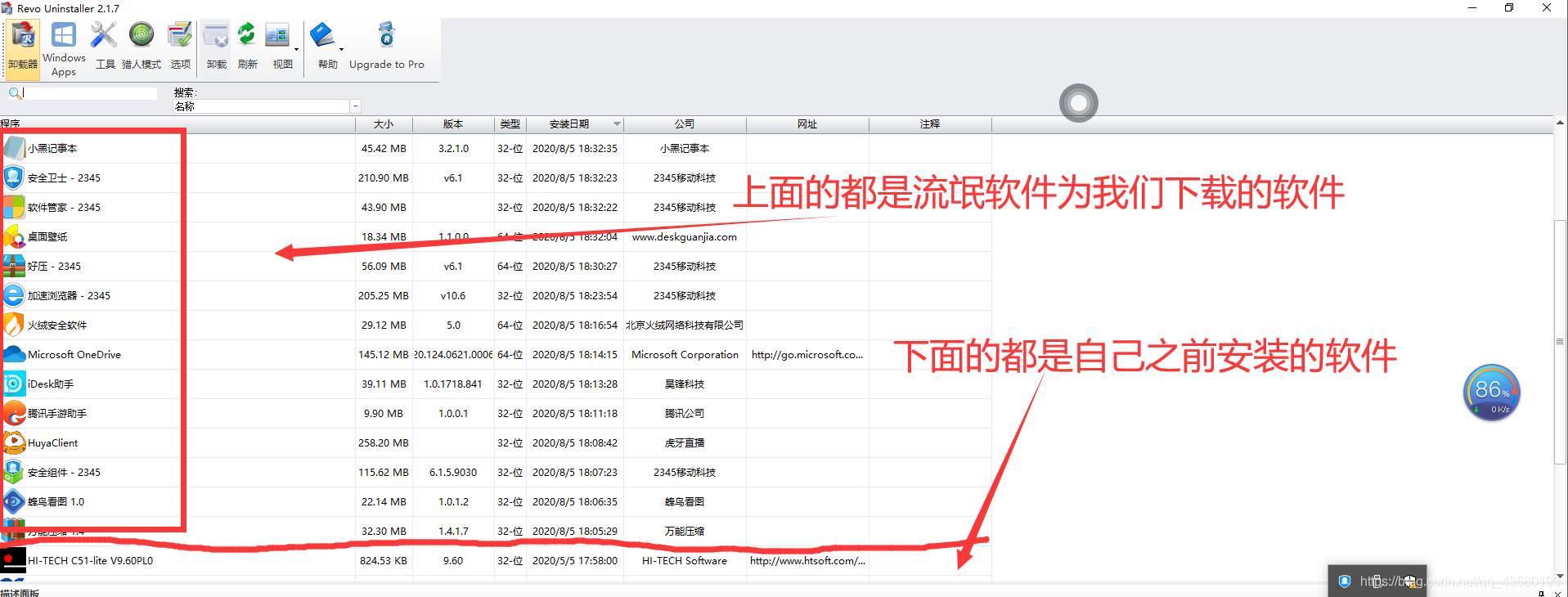Click the shield icon in bottom popup
1568x597 pixels.
click(1345, 581)
